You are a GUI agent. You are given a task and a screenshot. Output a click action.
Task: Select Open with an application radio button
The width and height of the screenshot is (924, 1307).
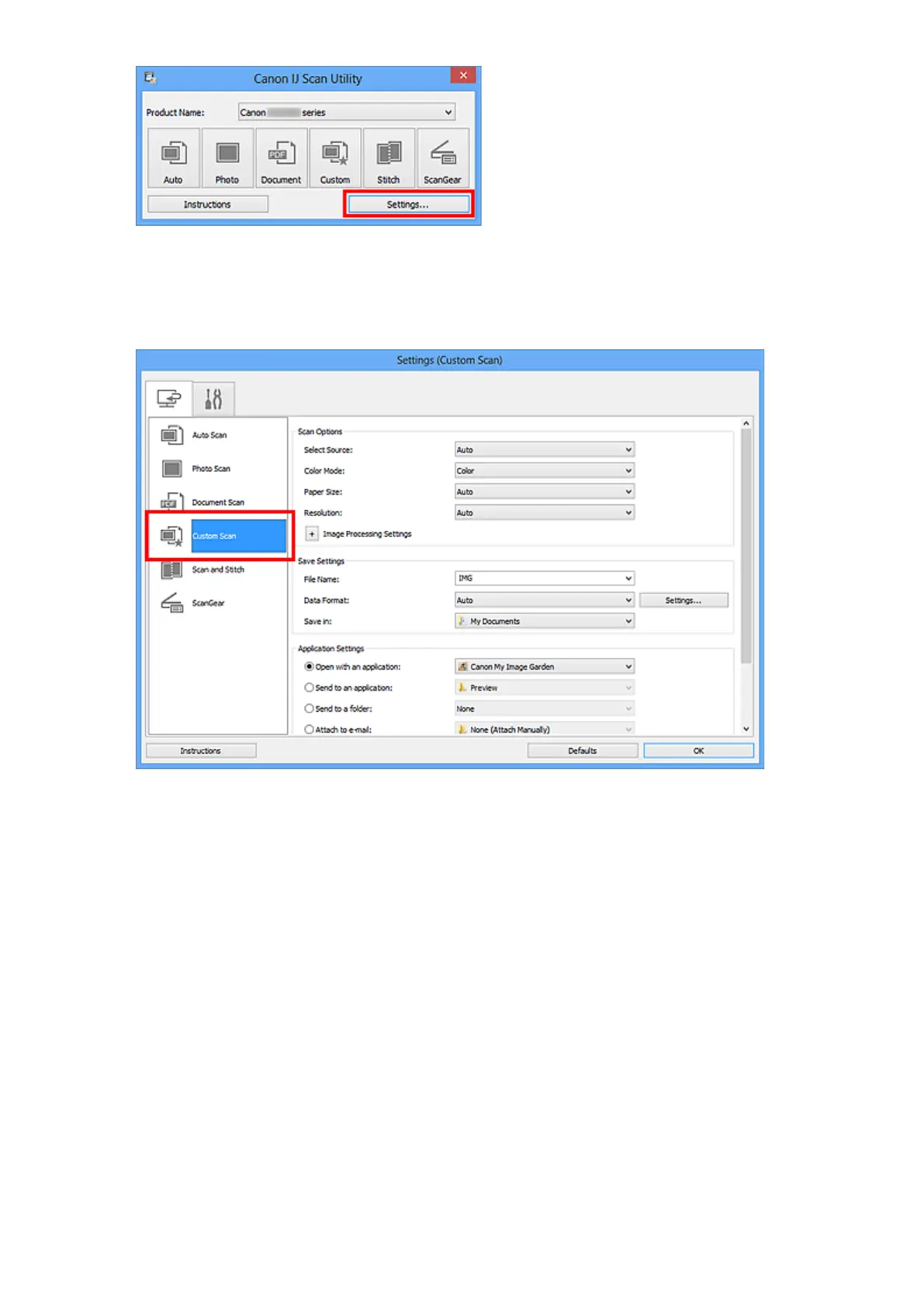coord(309,667)
